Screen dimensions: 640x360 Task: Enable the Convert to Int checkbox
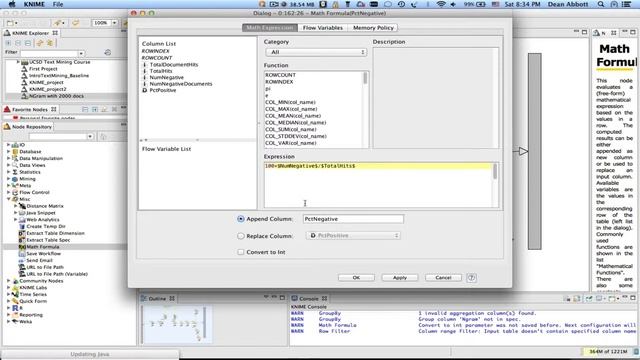click(x=241, y=252)
